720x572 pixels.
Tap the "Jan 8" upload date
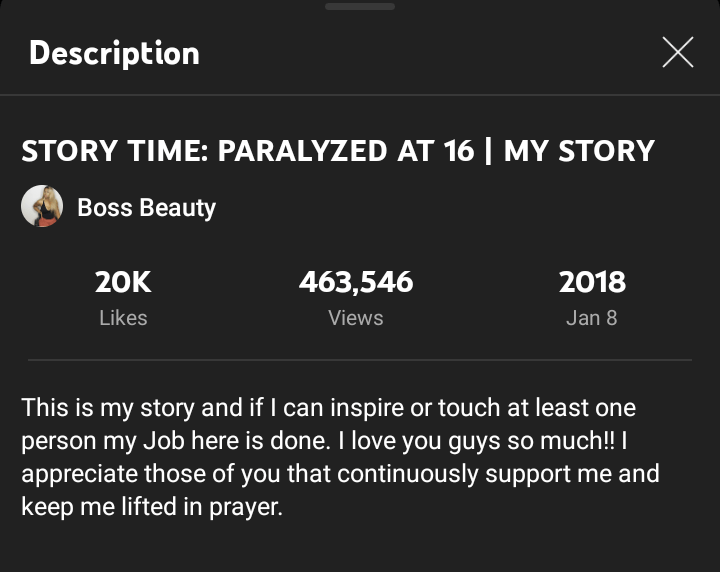point(592,318)
